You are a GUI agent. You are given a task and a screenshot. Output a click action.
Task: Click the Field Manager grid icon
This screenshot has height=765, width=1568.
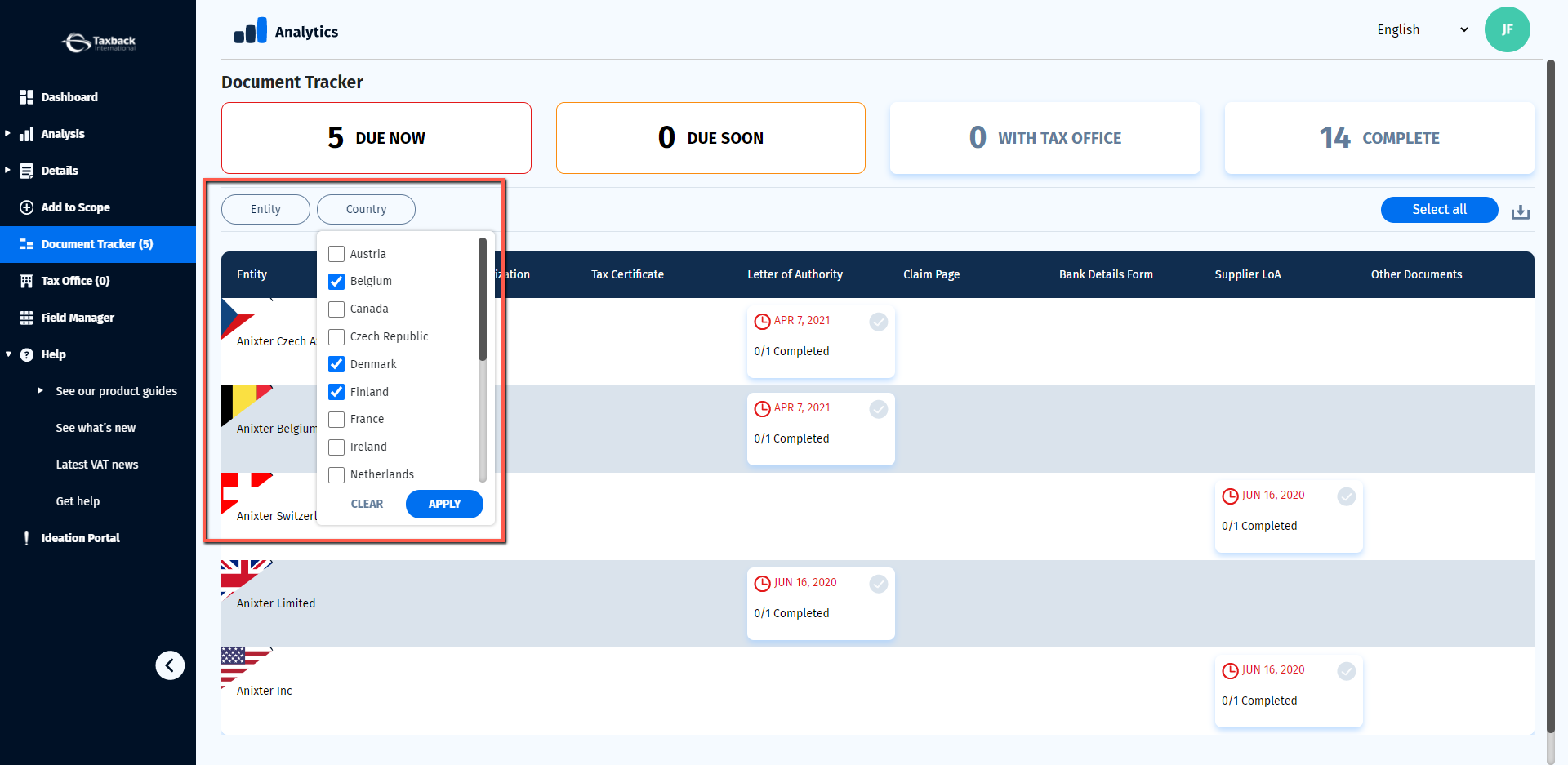[27, 318]
